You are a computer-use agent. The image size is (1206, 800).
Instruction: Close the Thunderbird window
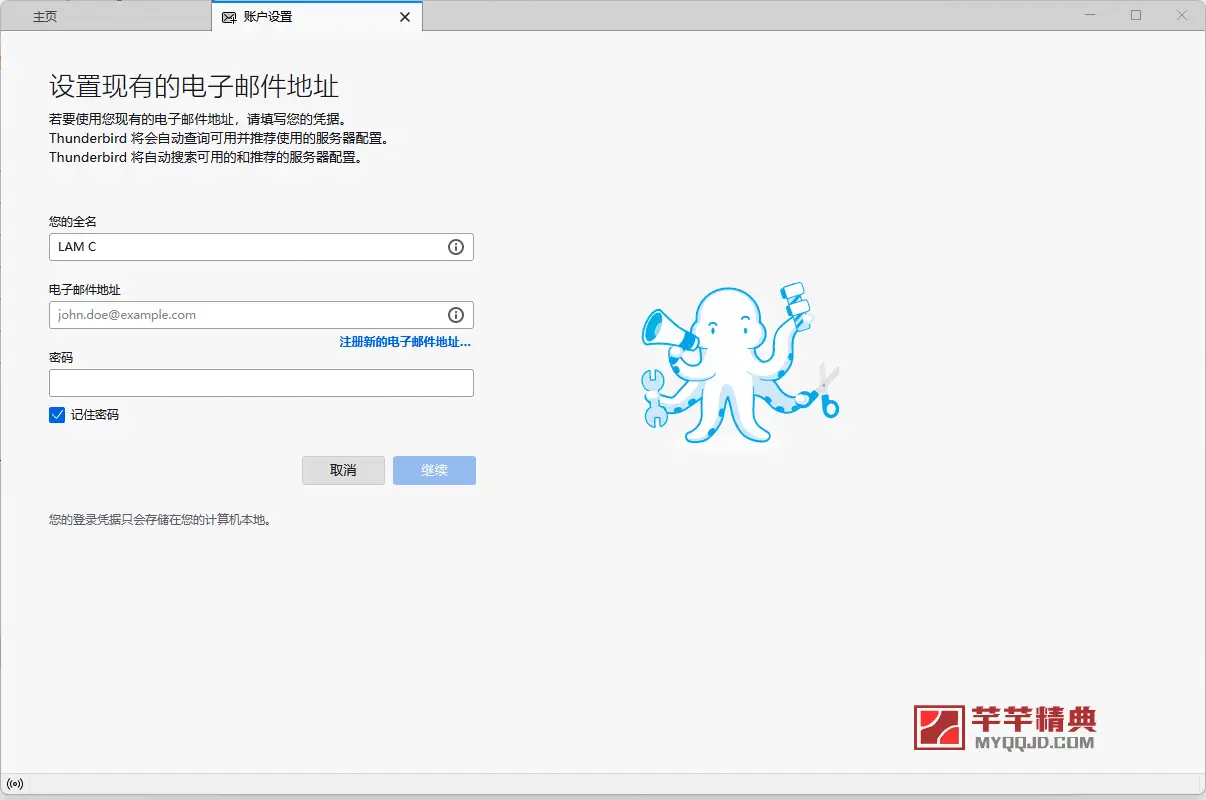pos(1182,15)
